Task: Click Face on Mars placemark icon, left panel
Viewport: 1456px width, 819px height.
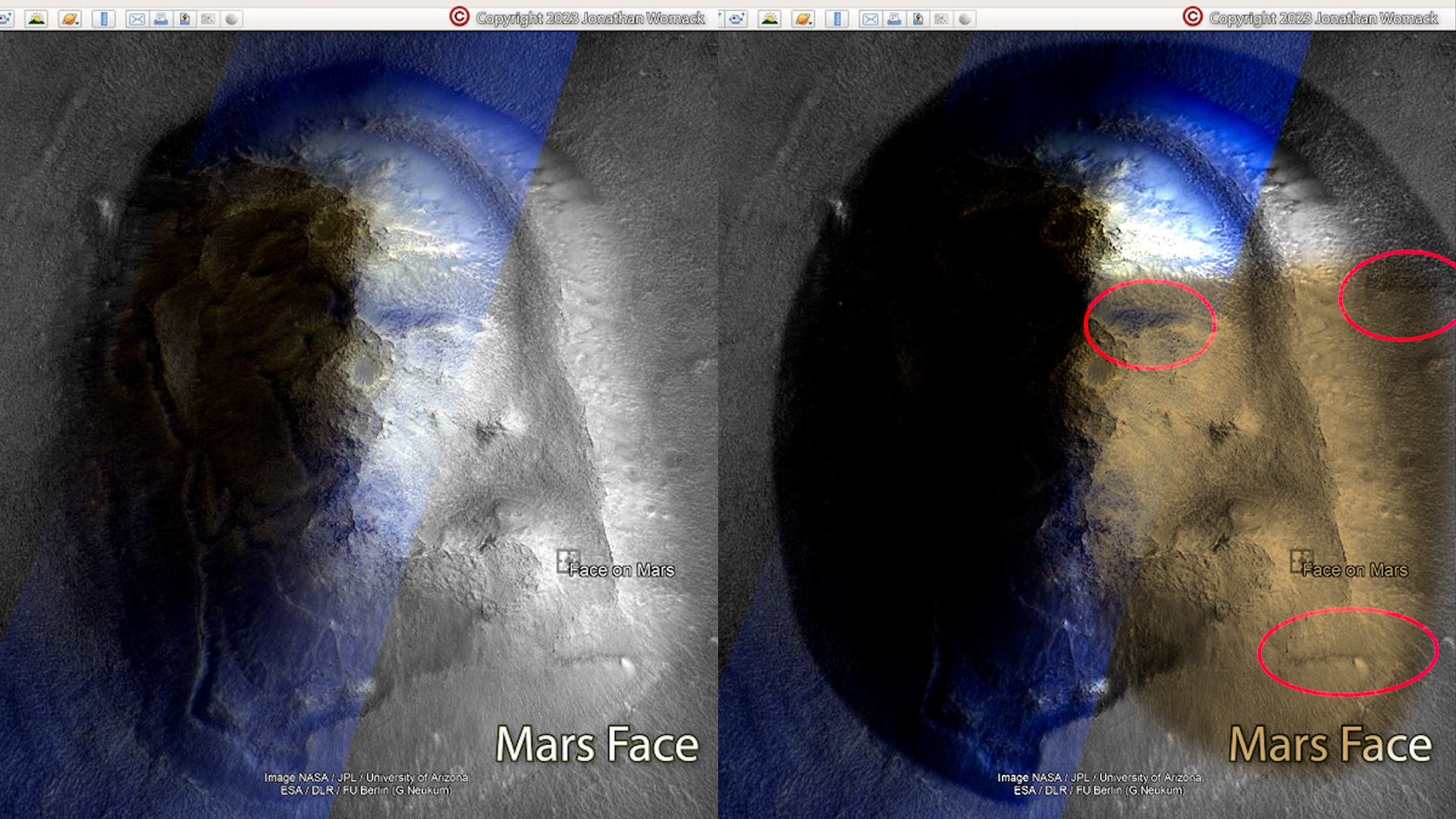Action: click(567, 560)
